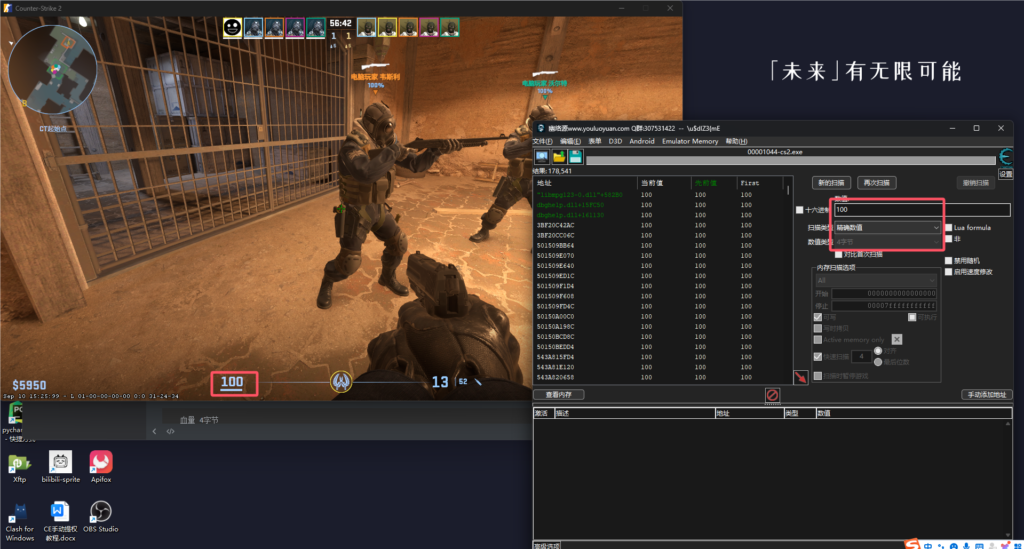Open the 数值类型 value type dropdown
1024x549 pixels.
point(886,240)
